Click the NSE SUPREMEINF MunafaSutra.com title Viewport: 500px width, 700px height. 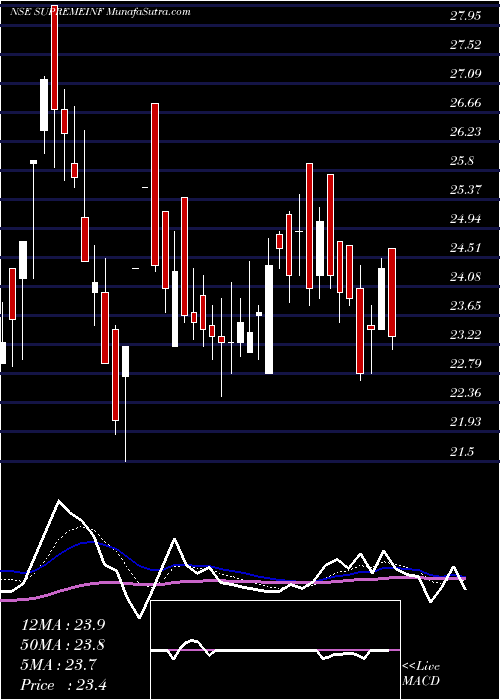tap(100, 12)
